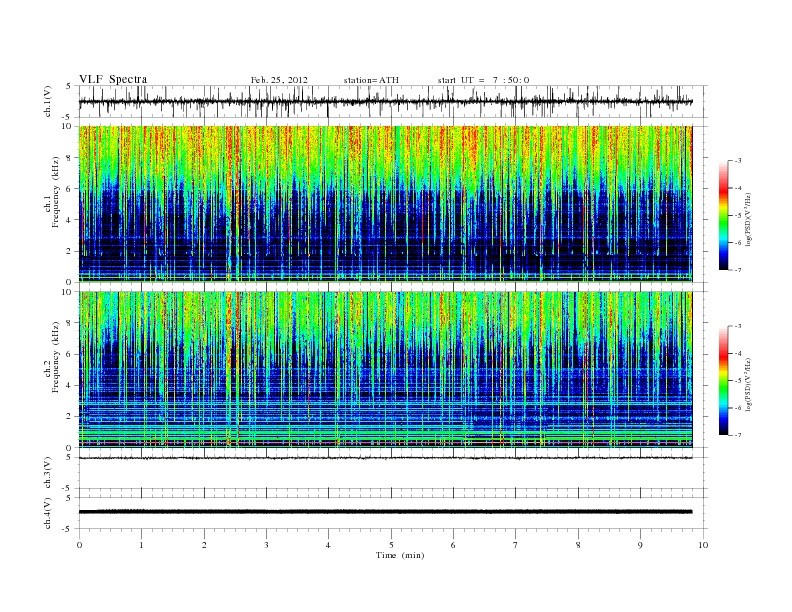Image resolution: width=792 pixels, height=612 pixels.
Task: Click the '-3' label on ch.2 color bar
Action: click(x=738, y=326)
